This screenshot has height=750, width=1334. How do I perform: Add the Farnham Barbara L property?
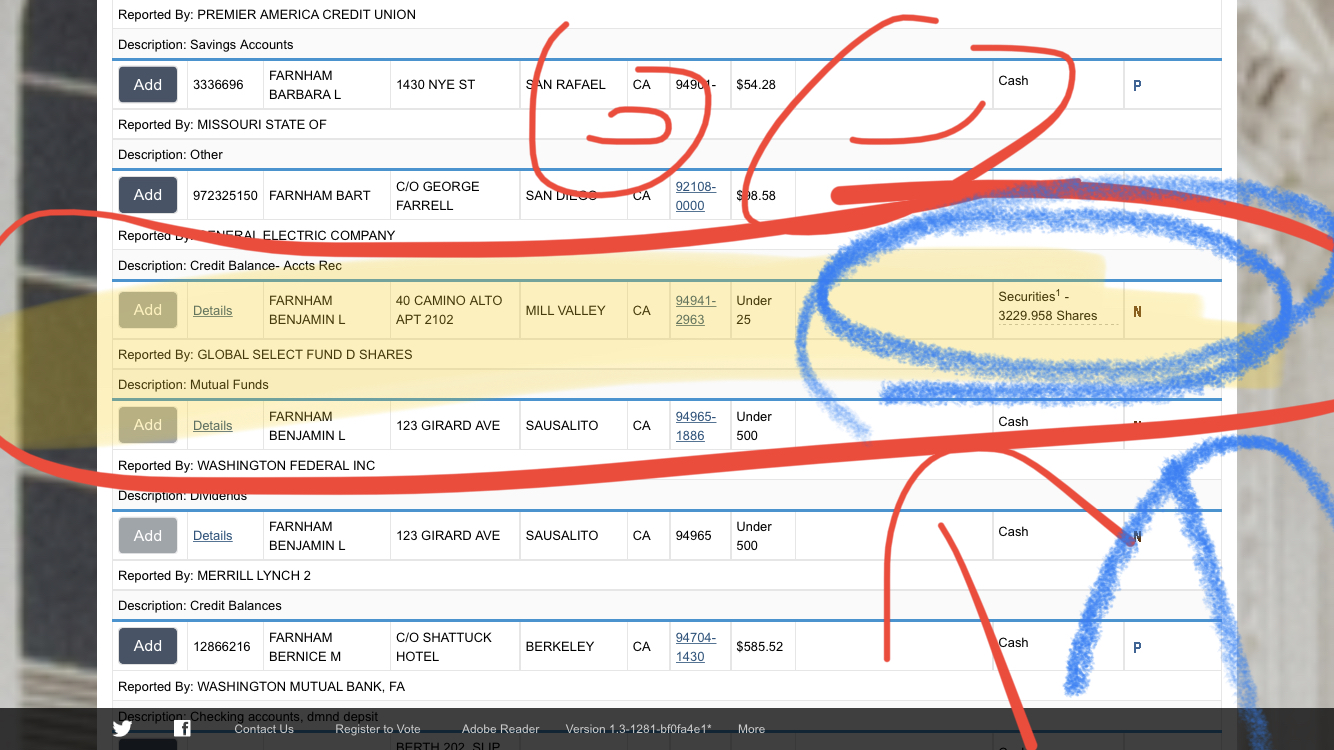coord(148,85)
